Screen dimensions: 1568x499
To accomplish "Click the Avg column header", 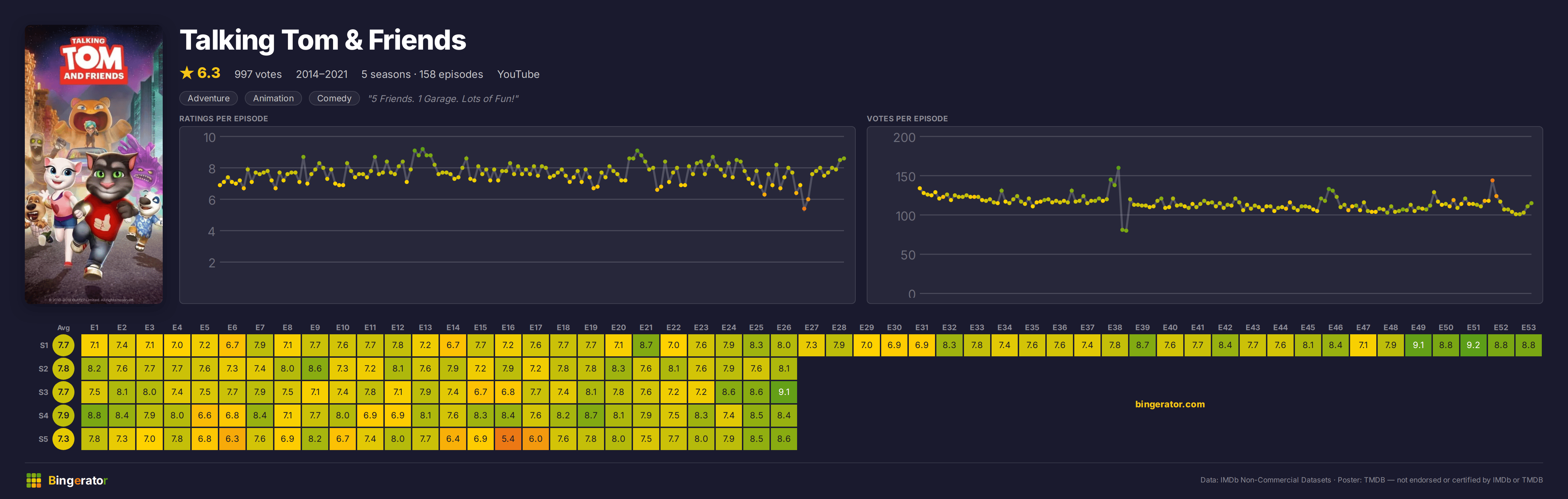I will tap(63, 327).
